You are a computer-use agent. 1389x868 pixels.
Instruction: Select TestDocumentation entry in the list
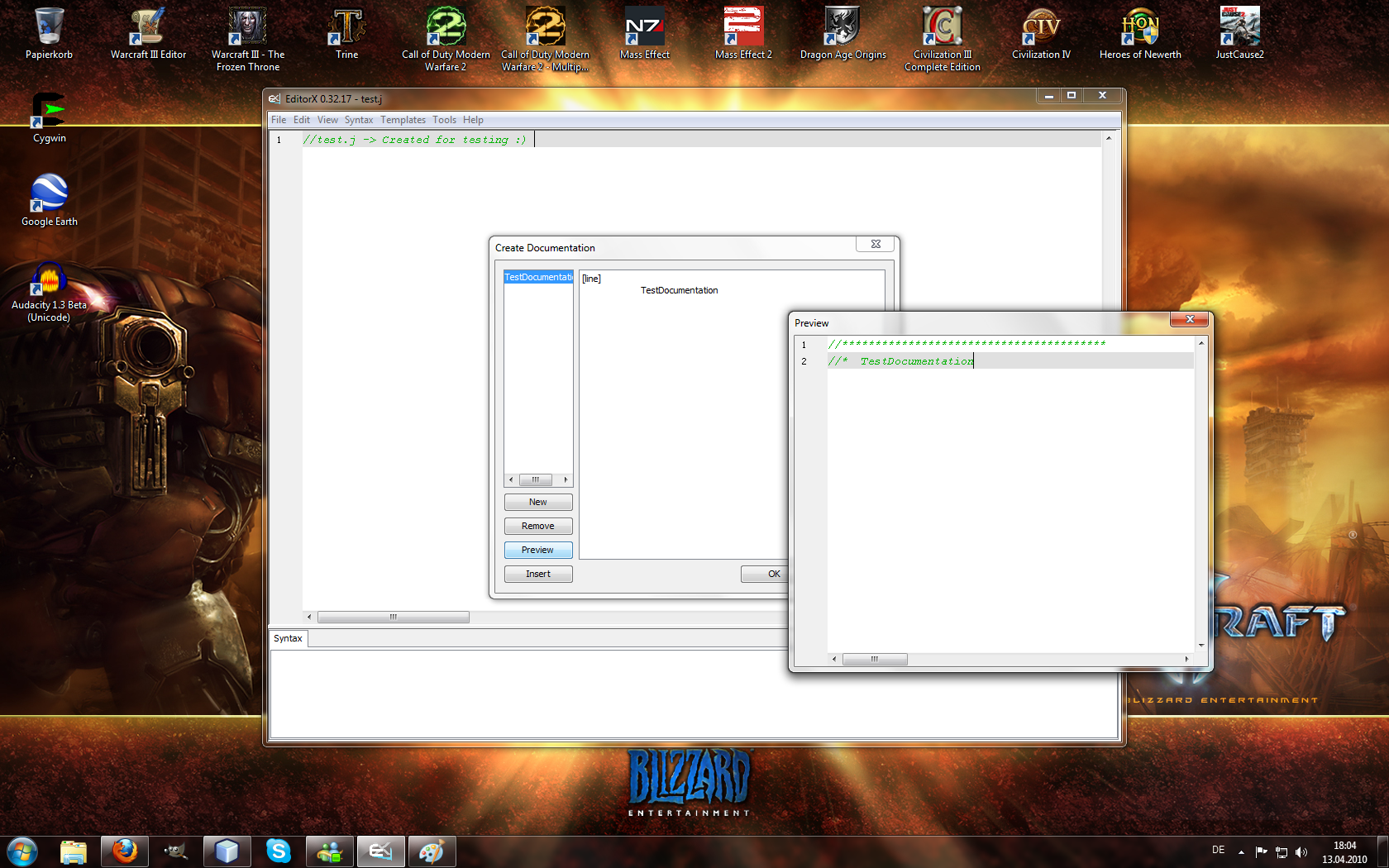[x=538, y=277]
